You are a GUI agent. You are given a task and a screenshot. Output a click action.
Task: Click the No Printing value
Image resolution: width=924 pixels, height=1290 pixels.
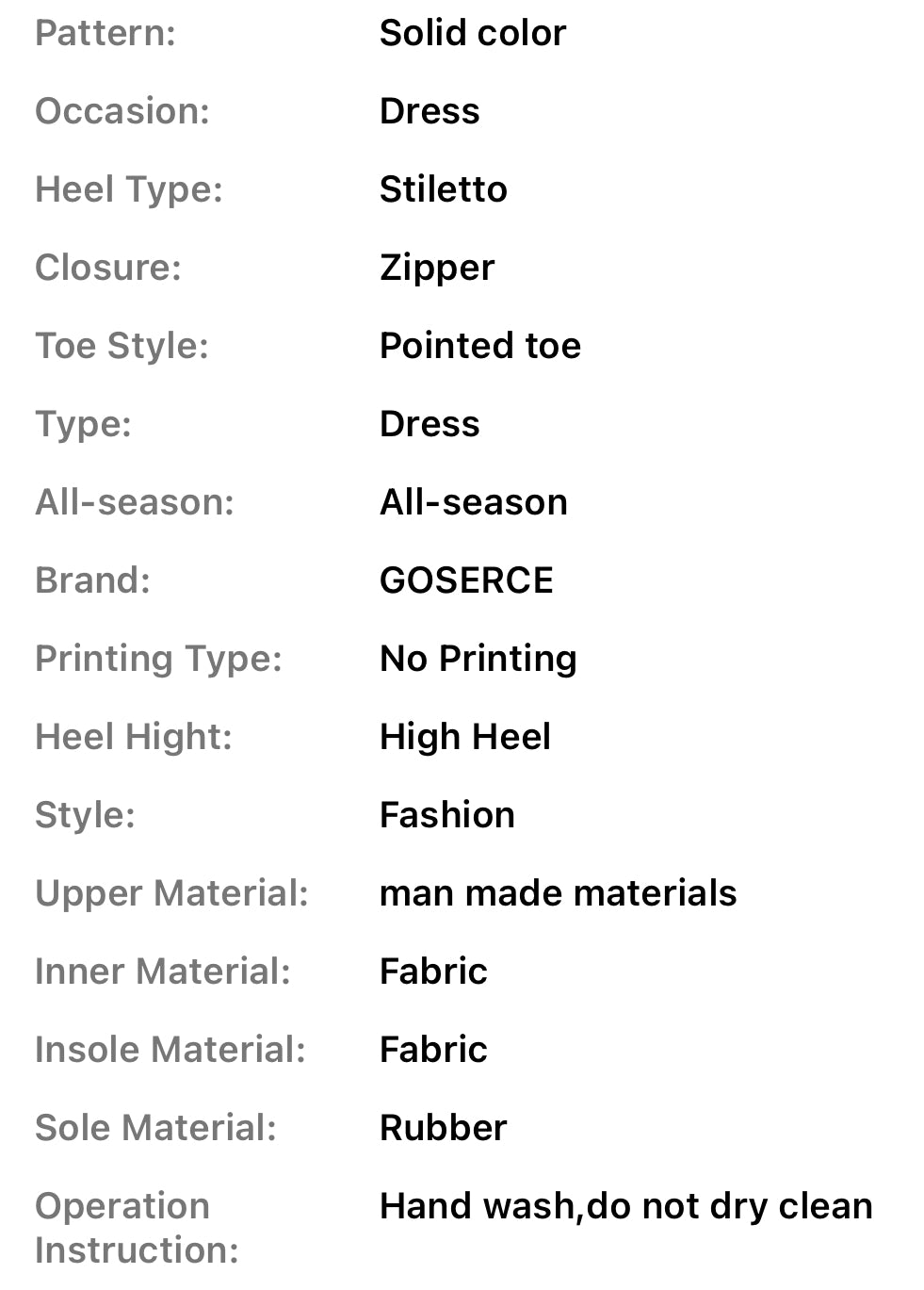(478, 659)
